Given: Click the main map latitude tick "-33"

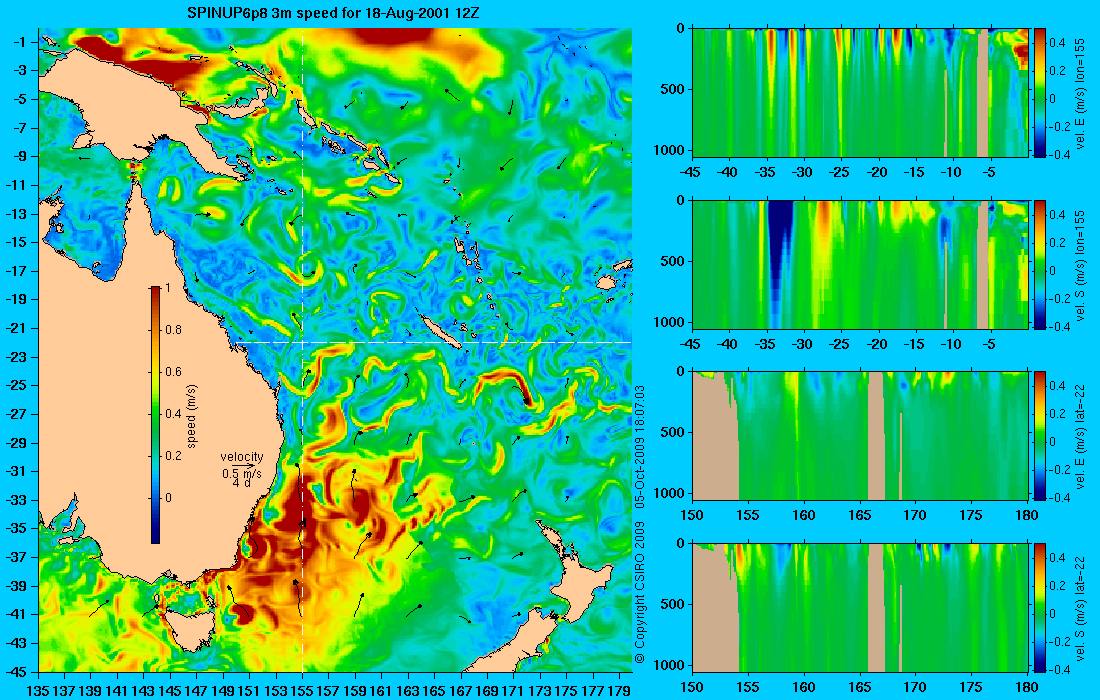Looking at the screenshot, I should point(17,499).
